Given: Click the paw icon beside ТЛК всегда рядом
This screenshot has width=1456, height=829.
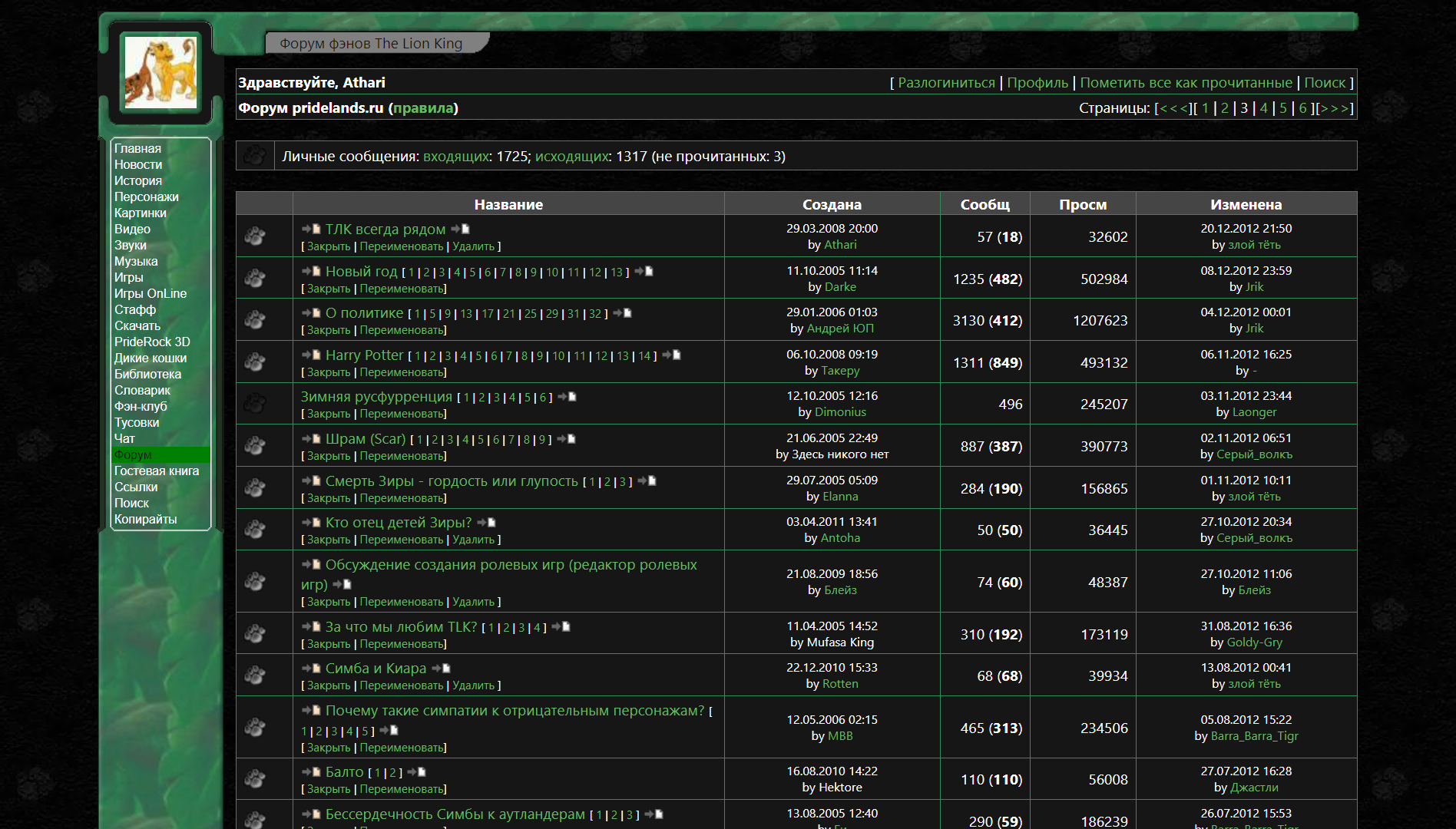Looking at the screenshot, I should [x=254, y=236].
